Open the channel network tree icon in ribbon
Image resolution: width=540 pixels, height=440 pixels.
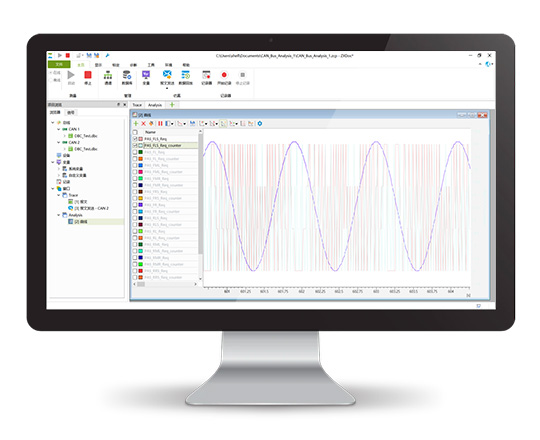pos(108,75)
